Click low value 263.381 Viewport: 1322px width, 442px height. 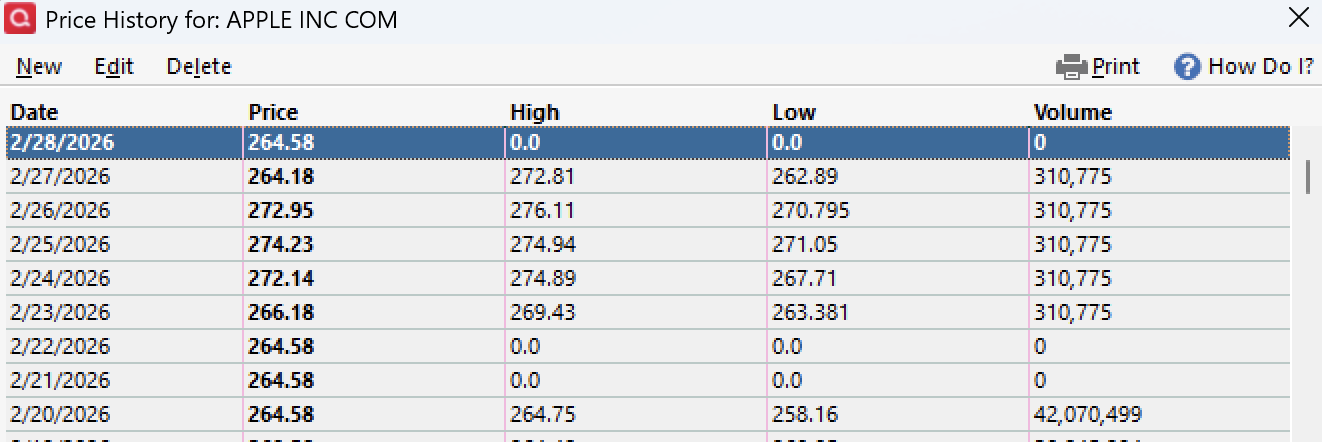[810, 313]
